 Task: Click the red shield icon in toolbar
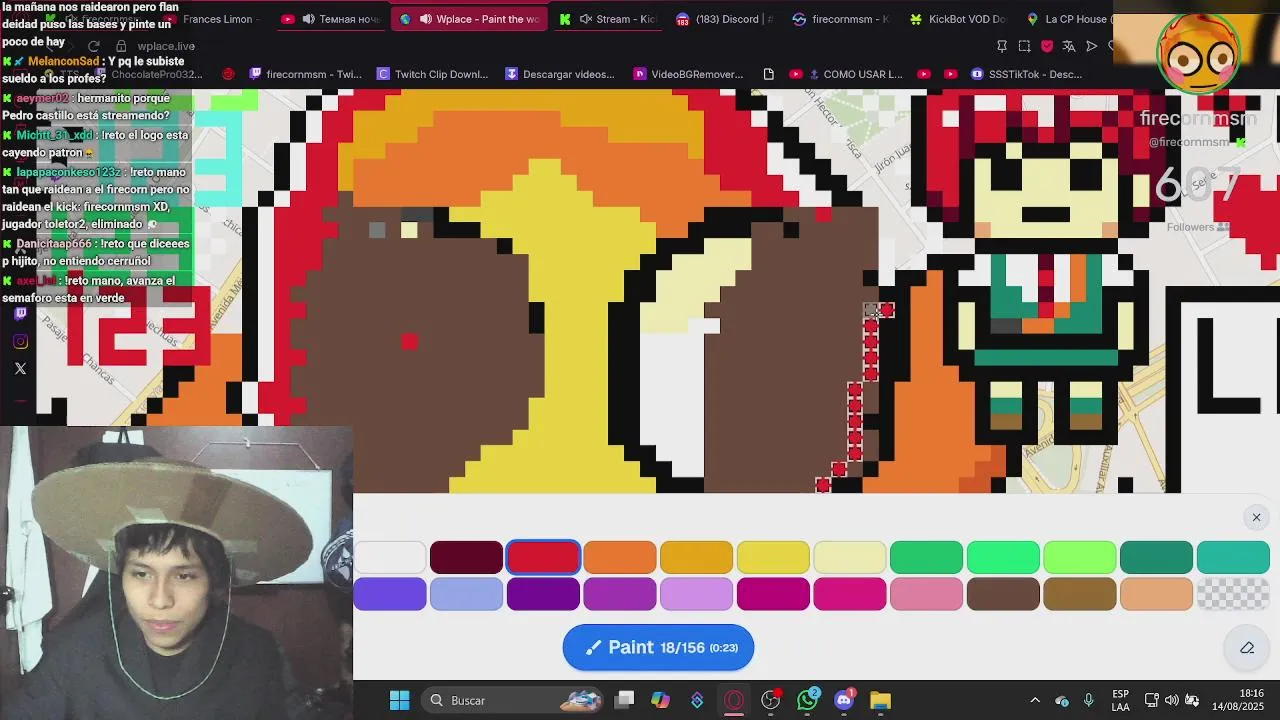point(1047,46)
